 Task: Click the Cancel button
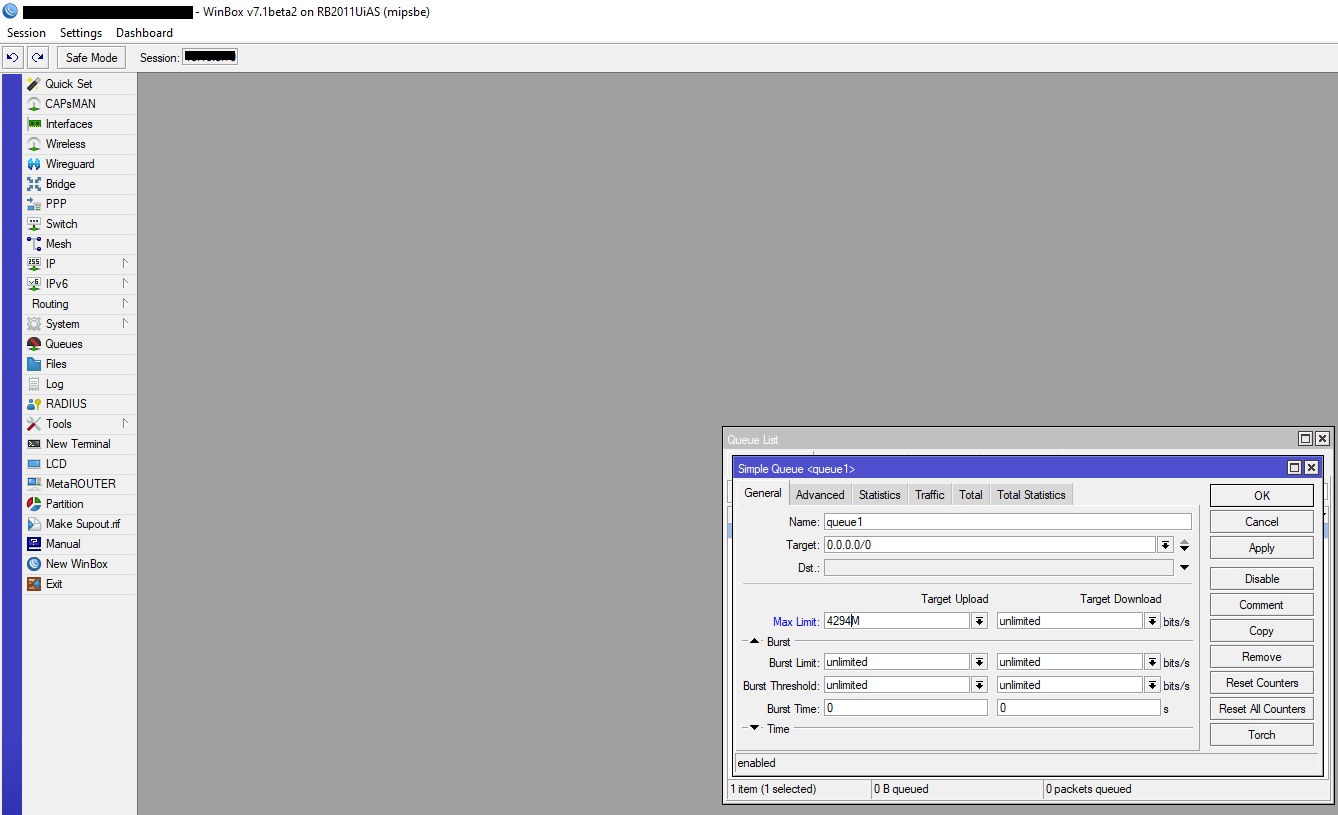[1262, 522]
